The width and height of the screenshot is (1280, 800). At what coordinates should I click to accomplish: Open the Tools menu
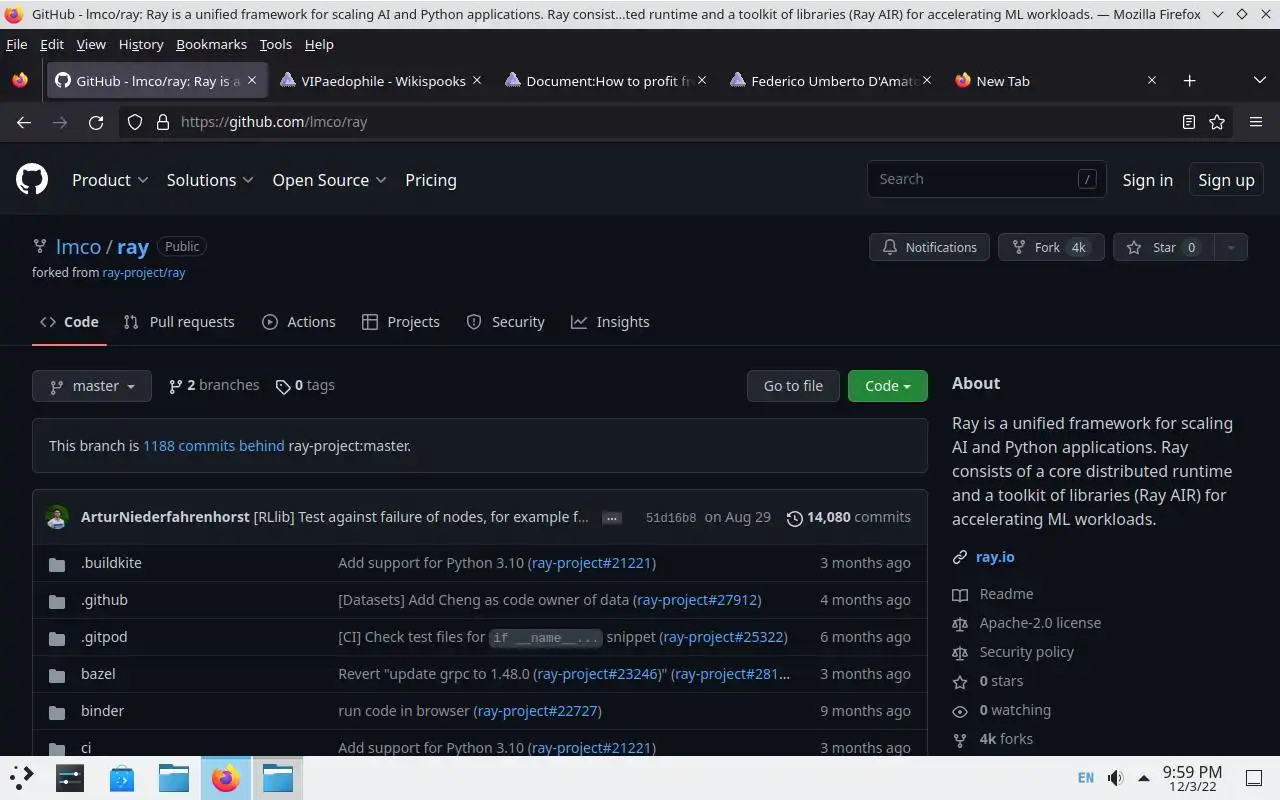(275, 44)
